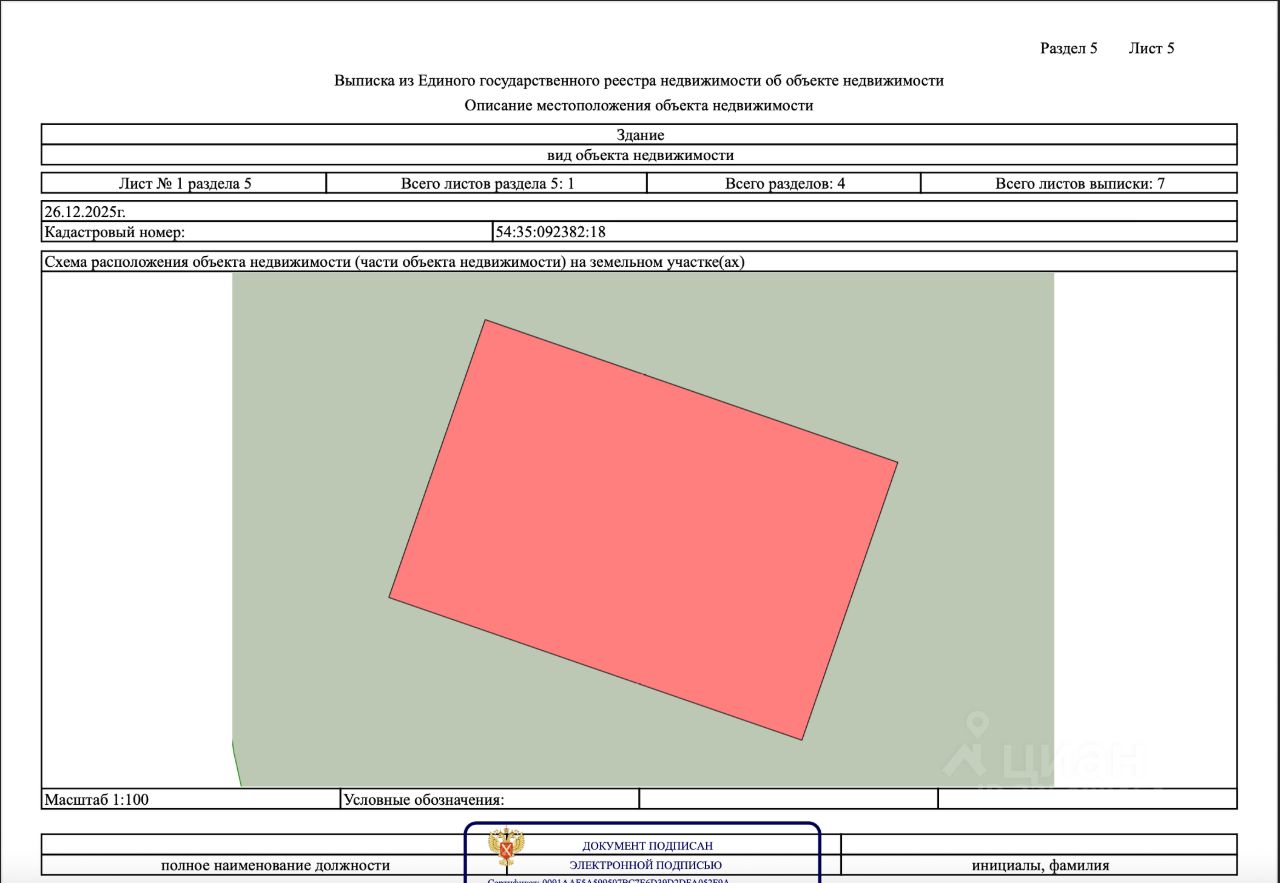
Task: Click the "Всего разделов: 4" cell
Action: point(784,183)
